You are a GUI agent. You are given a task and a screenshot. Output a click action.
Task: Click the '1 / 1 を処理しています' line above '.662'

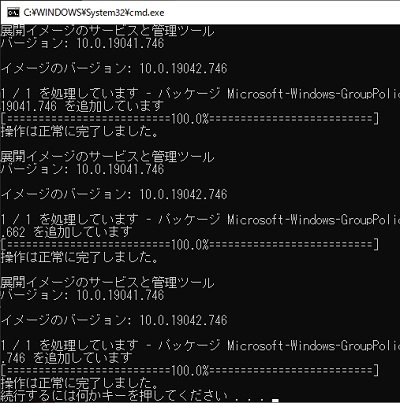coord(200,220)
